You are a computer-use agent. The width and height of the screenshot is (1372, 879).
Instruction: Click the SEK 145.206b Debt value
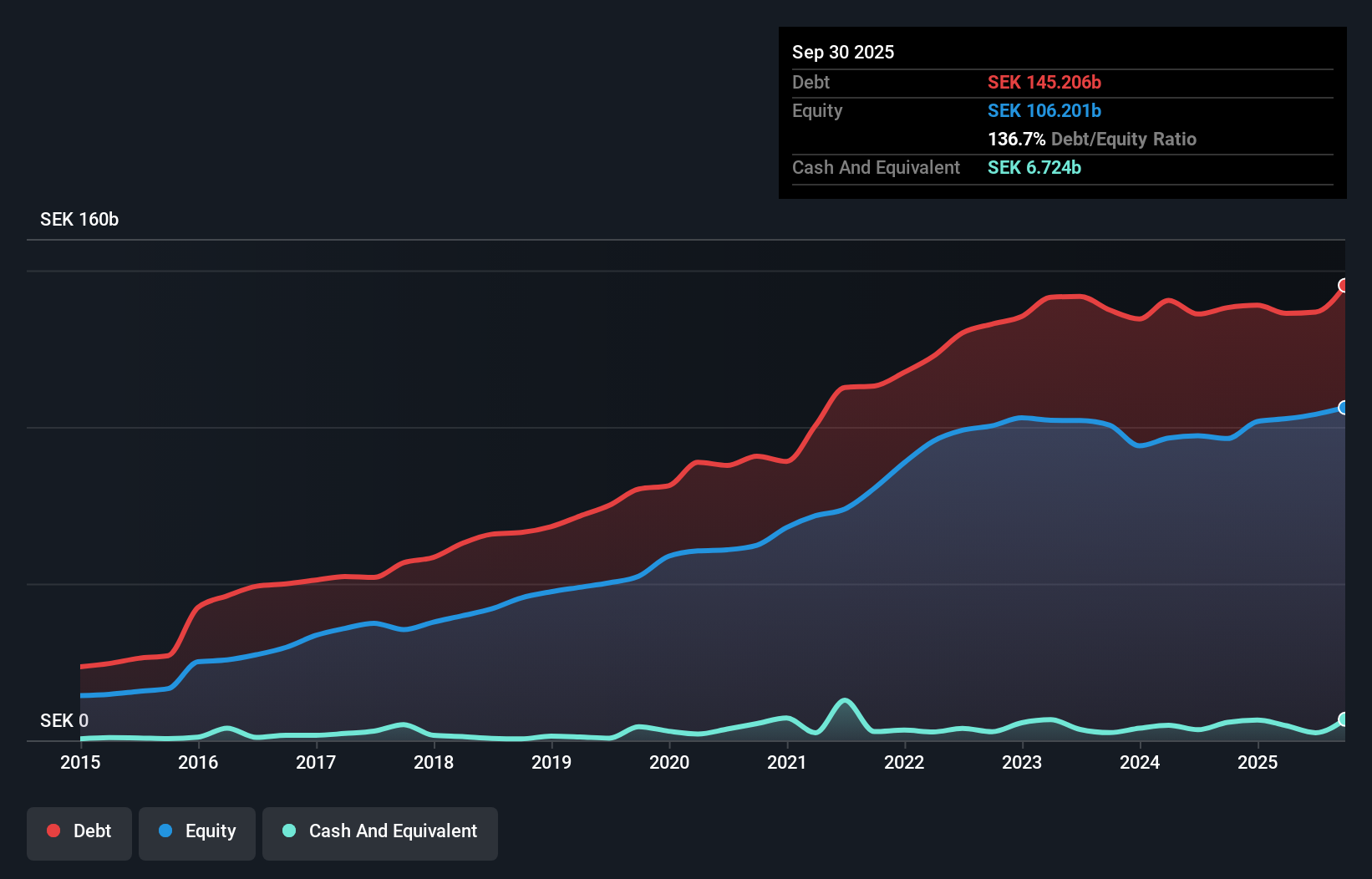click(x=1044, y=82)
